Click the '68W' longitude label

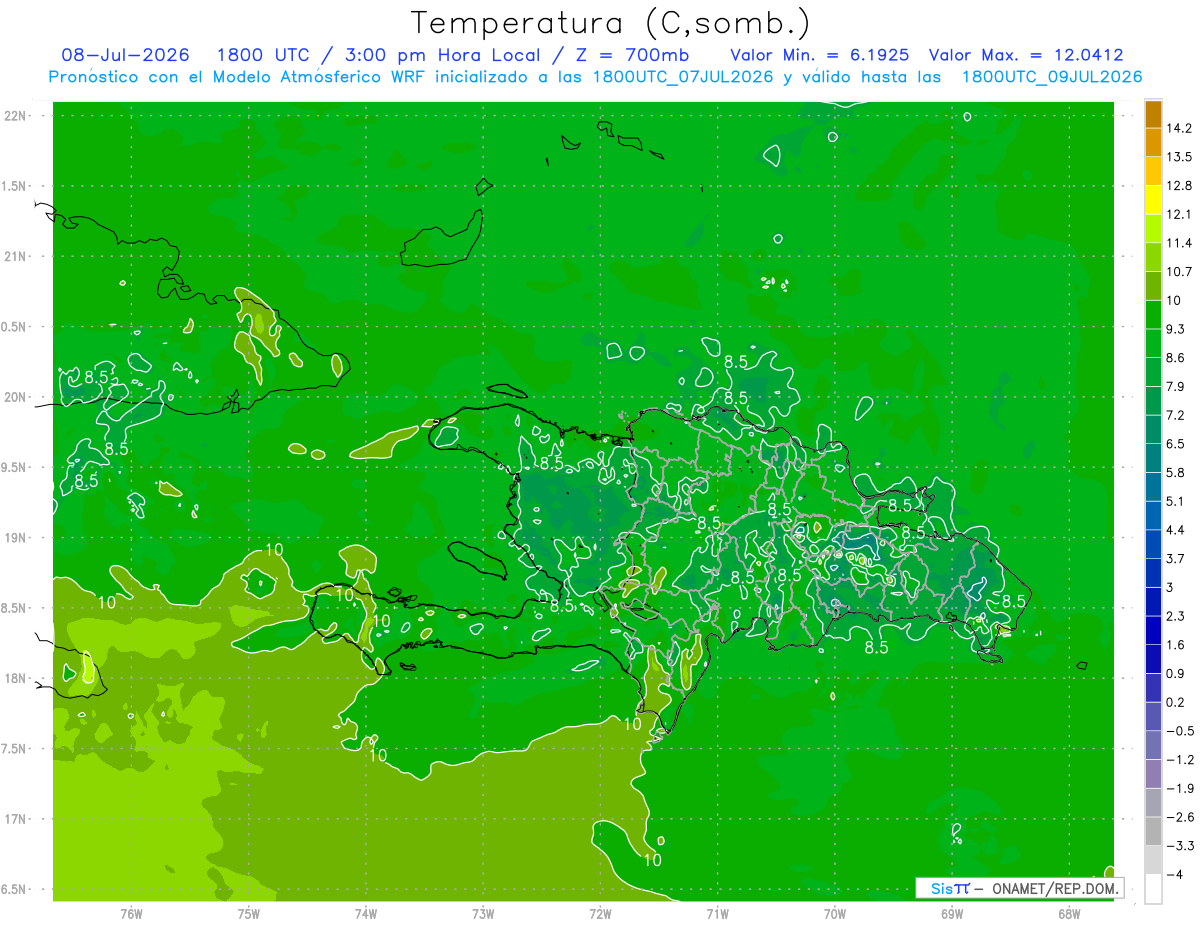(x=1069, y=913)
